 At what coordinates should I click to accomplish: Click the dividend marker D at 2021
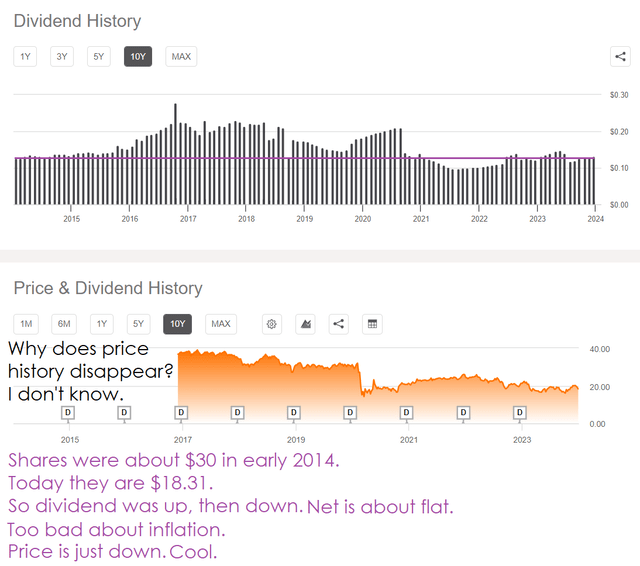point(407,413)
